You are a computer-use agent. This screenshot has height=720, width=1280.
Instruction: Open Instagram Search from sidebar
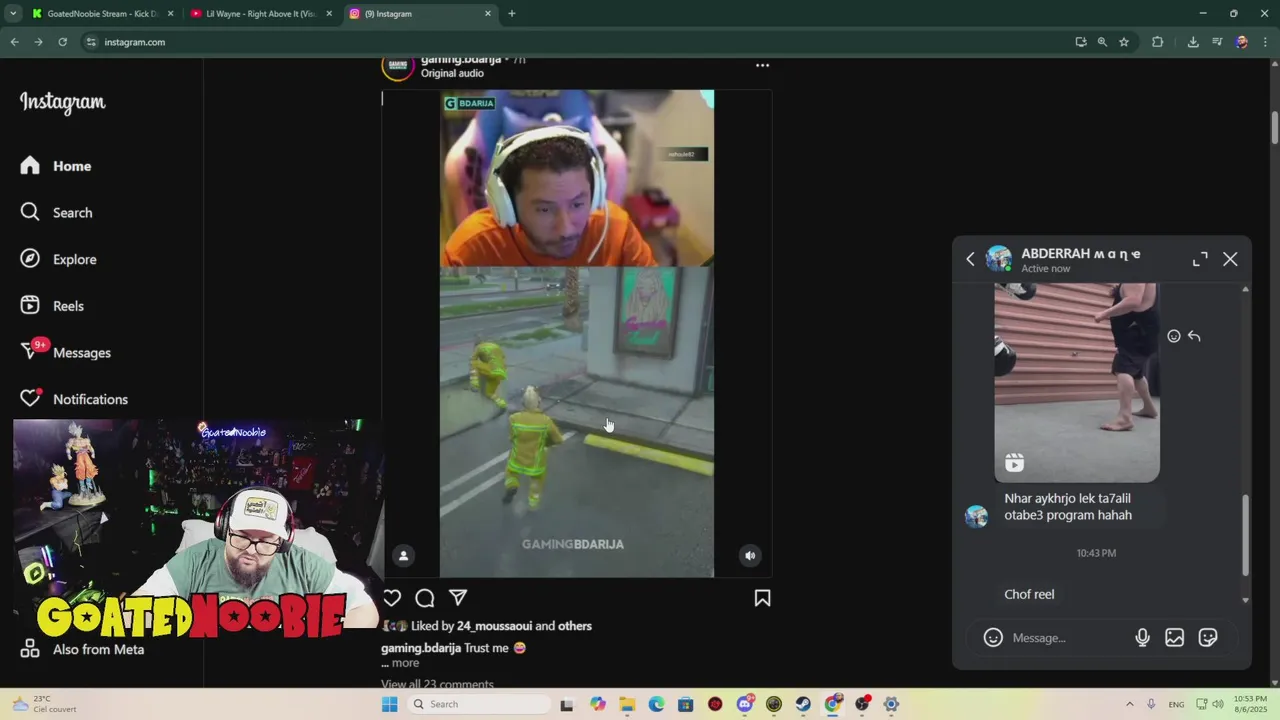point(57,212)
